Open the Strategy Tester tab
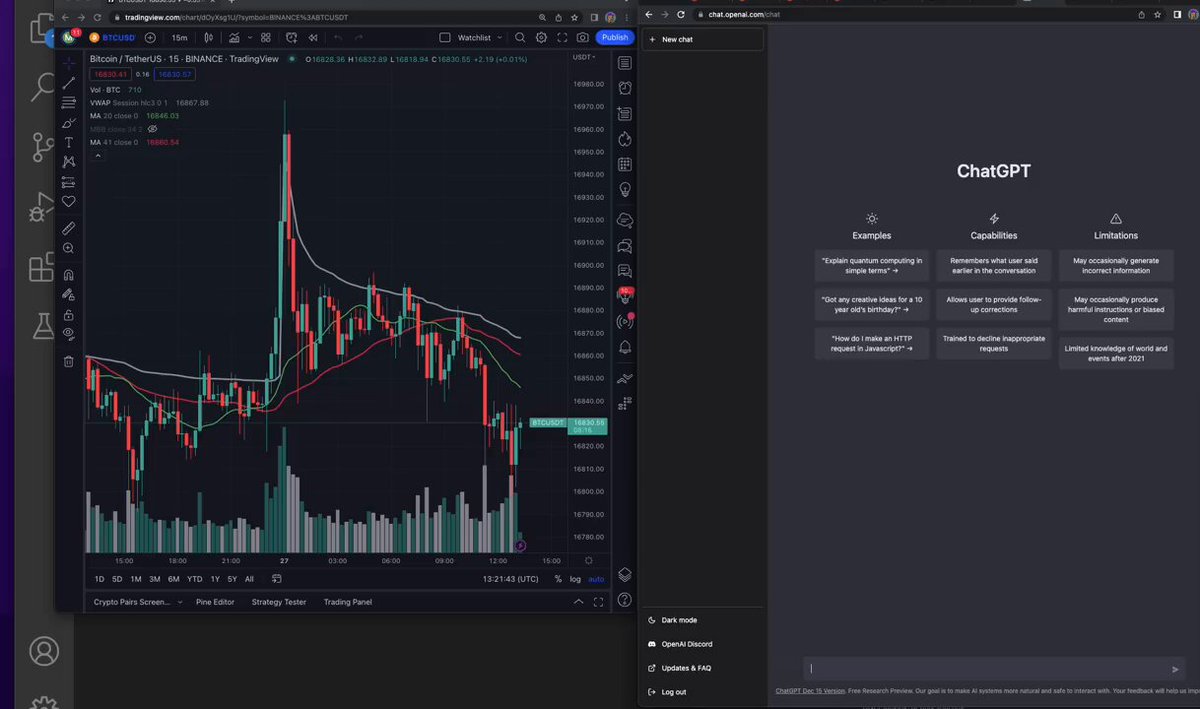This screenshot has height=709, width=1200. (x=279, y=602)
